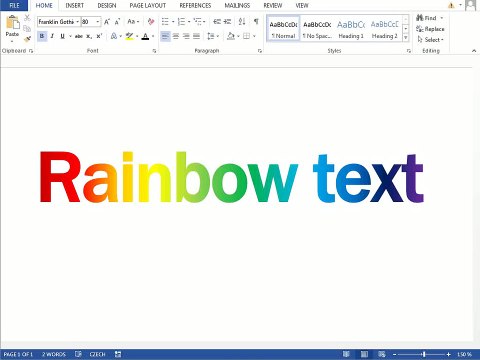This screenshot has width=480, height=360.
Task: Align text to the right
Action: pos(186,36)
